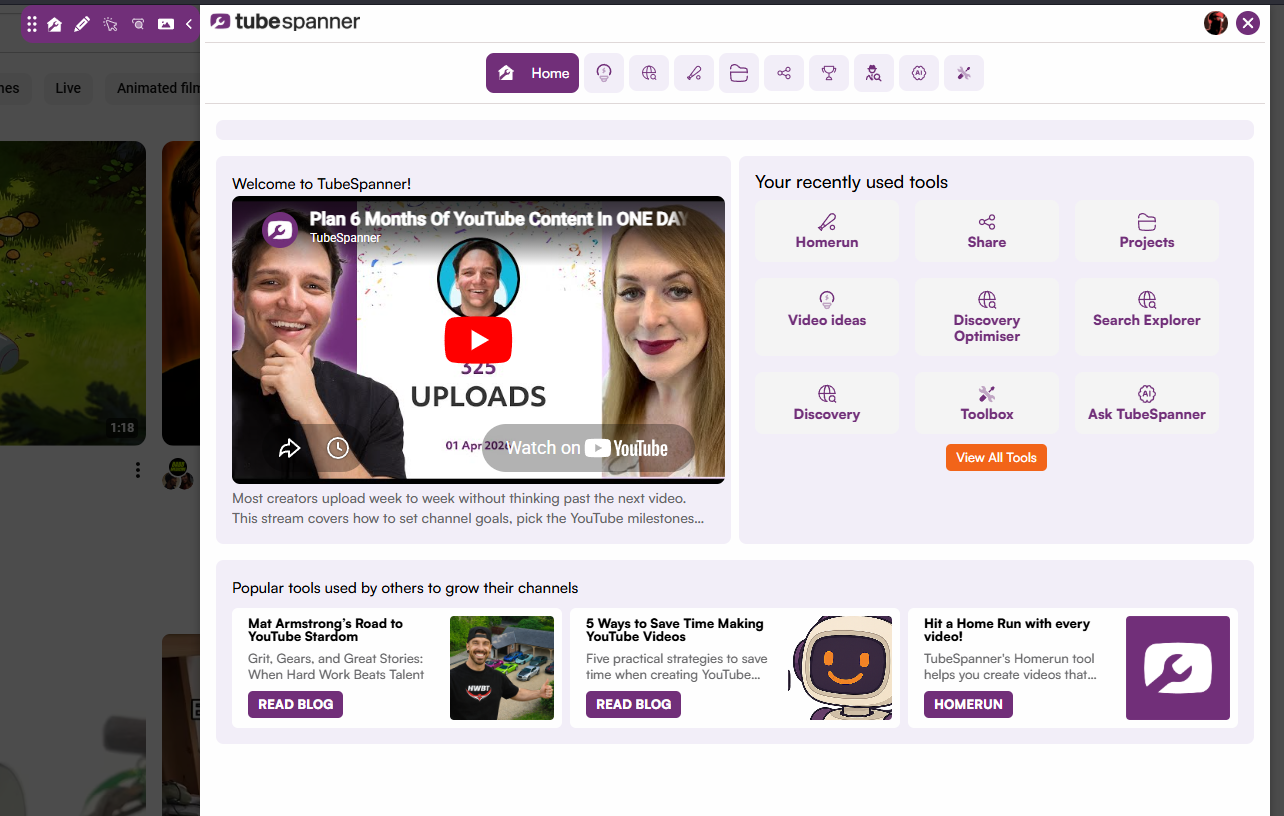The height and width of the screenshot is (816, 1284).
Task: Open the Video ideas tool tile
Action: pos(827,317)
